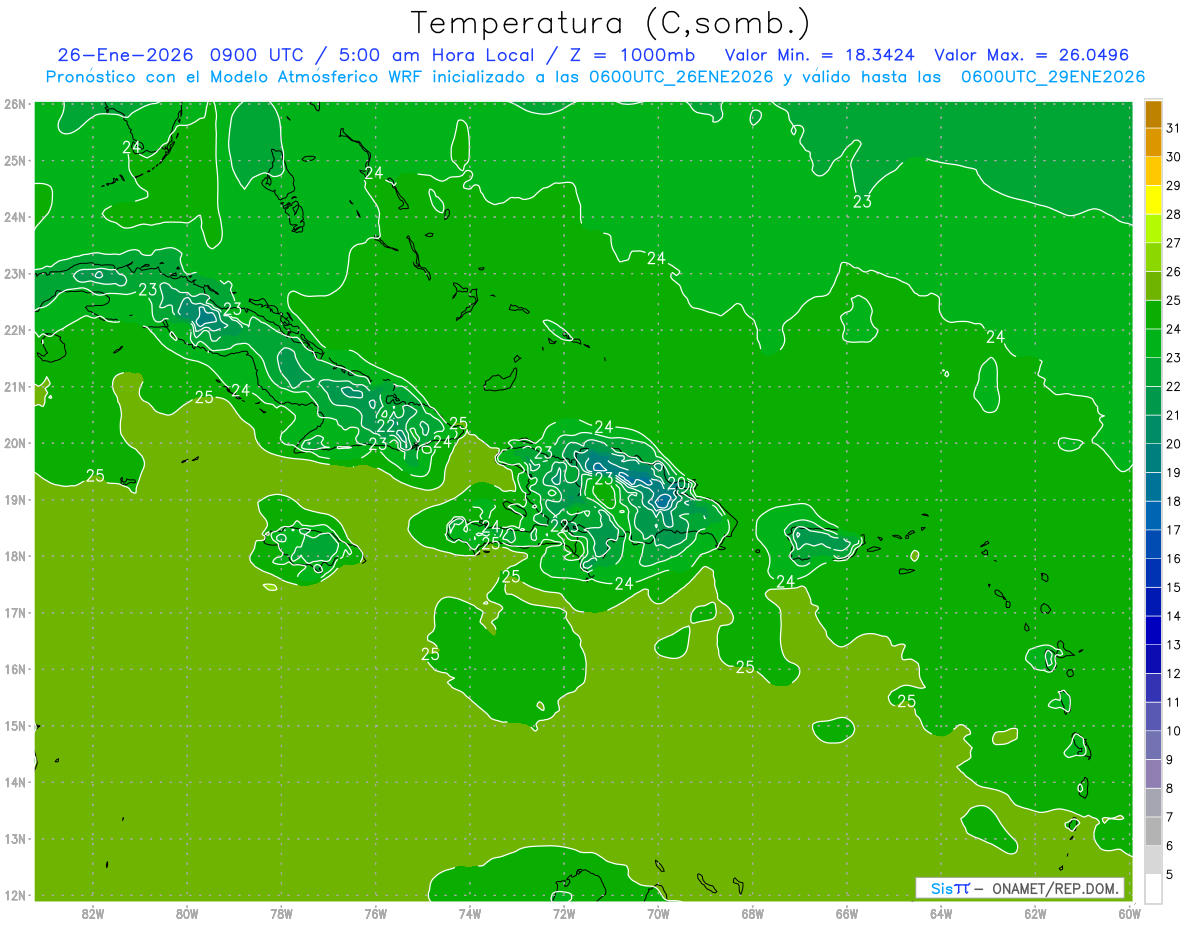Click the "13N" latitude axis label
Image resolution: width=1200 pixels, height=927 pixels.
15,839
